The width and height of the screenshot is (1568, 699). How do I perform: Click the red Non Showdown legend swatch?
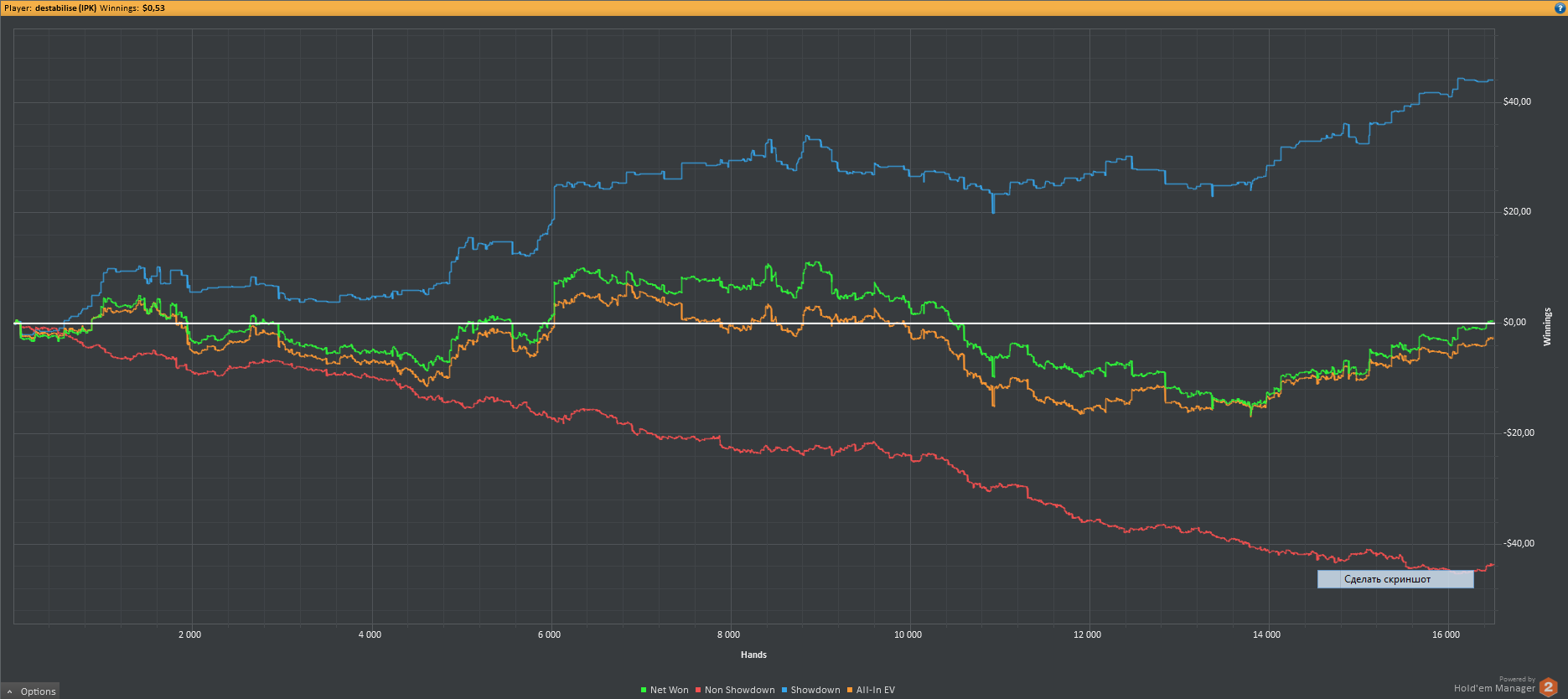click(x=698, y=690)
